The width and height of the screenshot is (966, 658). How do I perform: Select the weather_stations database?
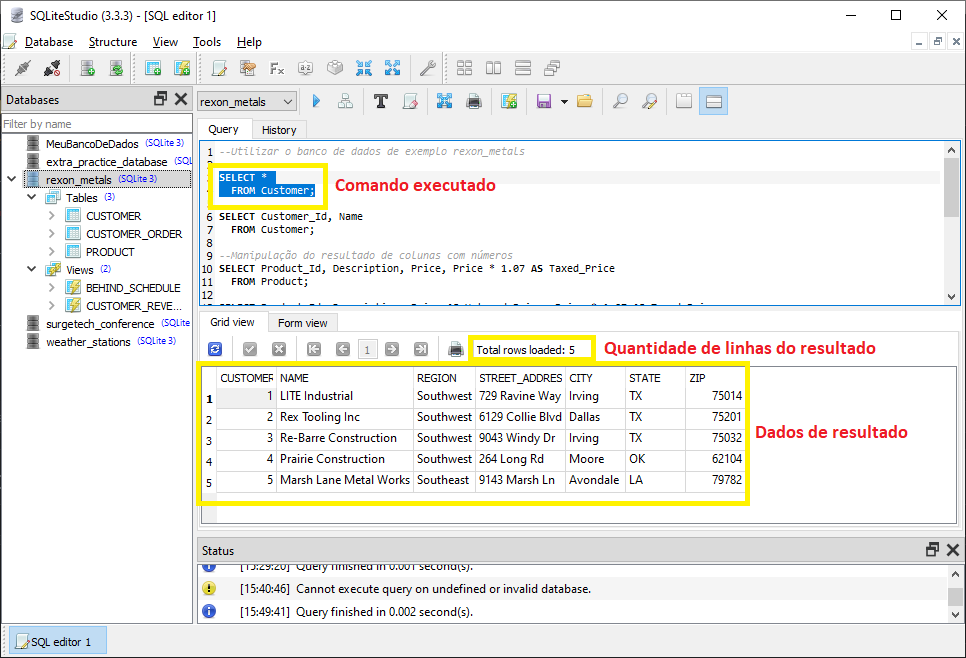[88, 341]
